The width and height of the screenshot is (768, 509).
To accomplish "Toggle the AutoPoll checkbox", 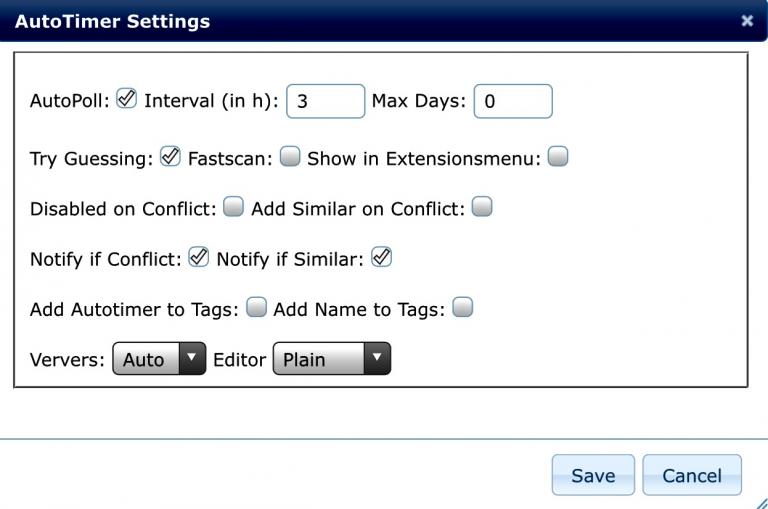I will pyautogui.click(x=126, y=99).
